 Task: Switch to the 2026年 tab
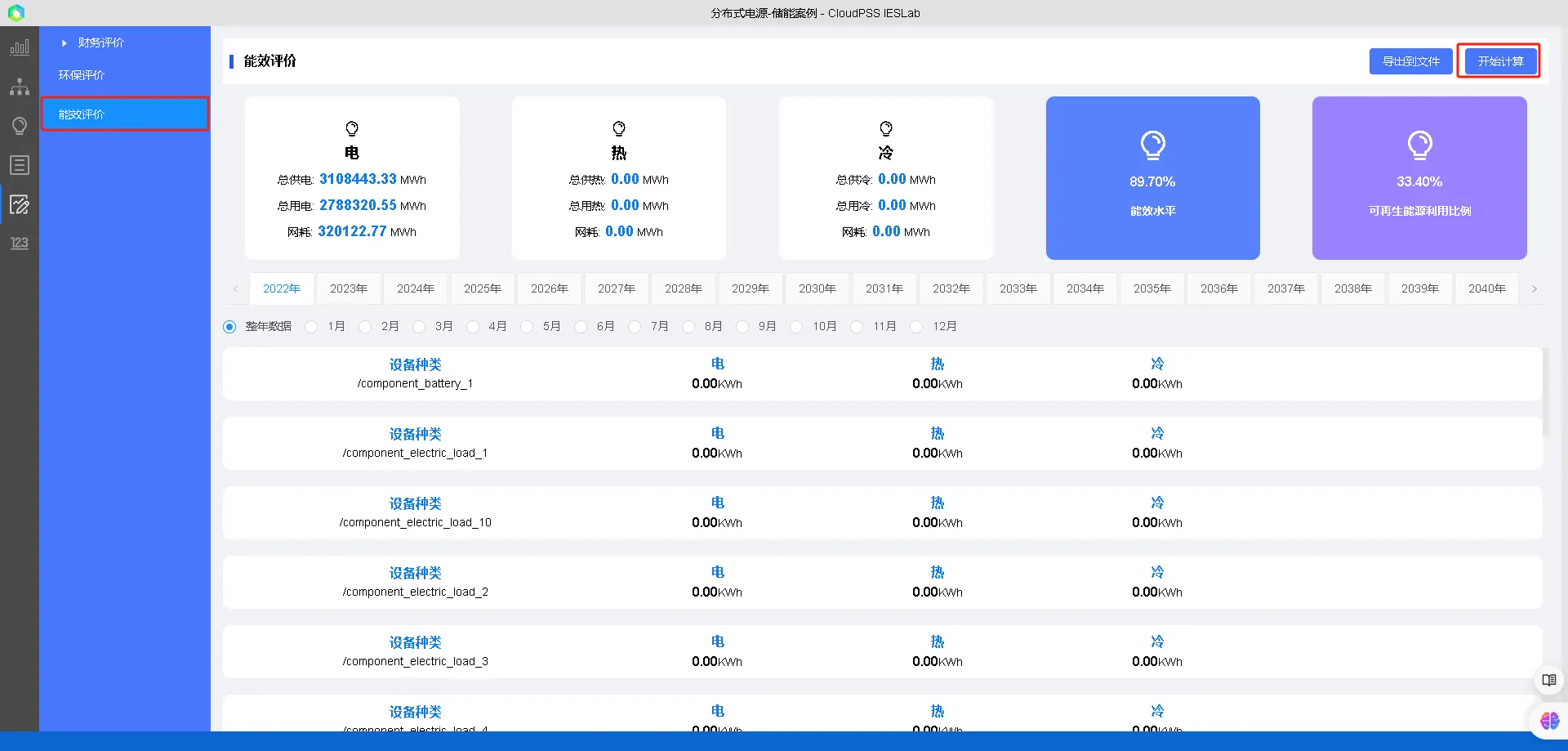(x=550, y=288)
